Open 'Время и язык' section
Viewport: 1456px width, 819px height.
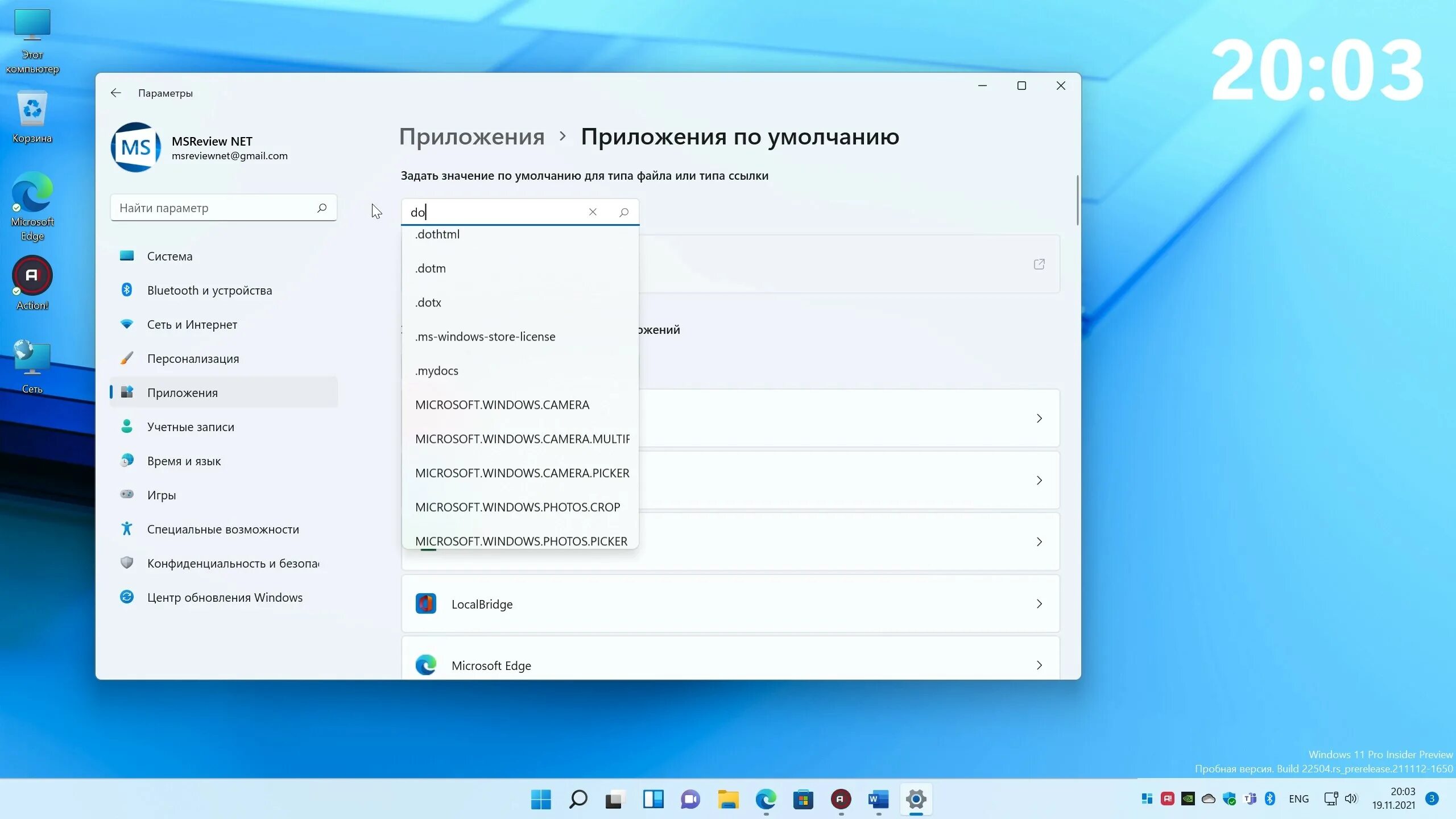click(224, 461)
